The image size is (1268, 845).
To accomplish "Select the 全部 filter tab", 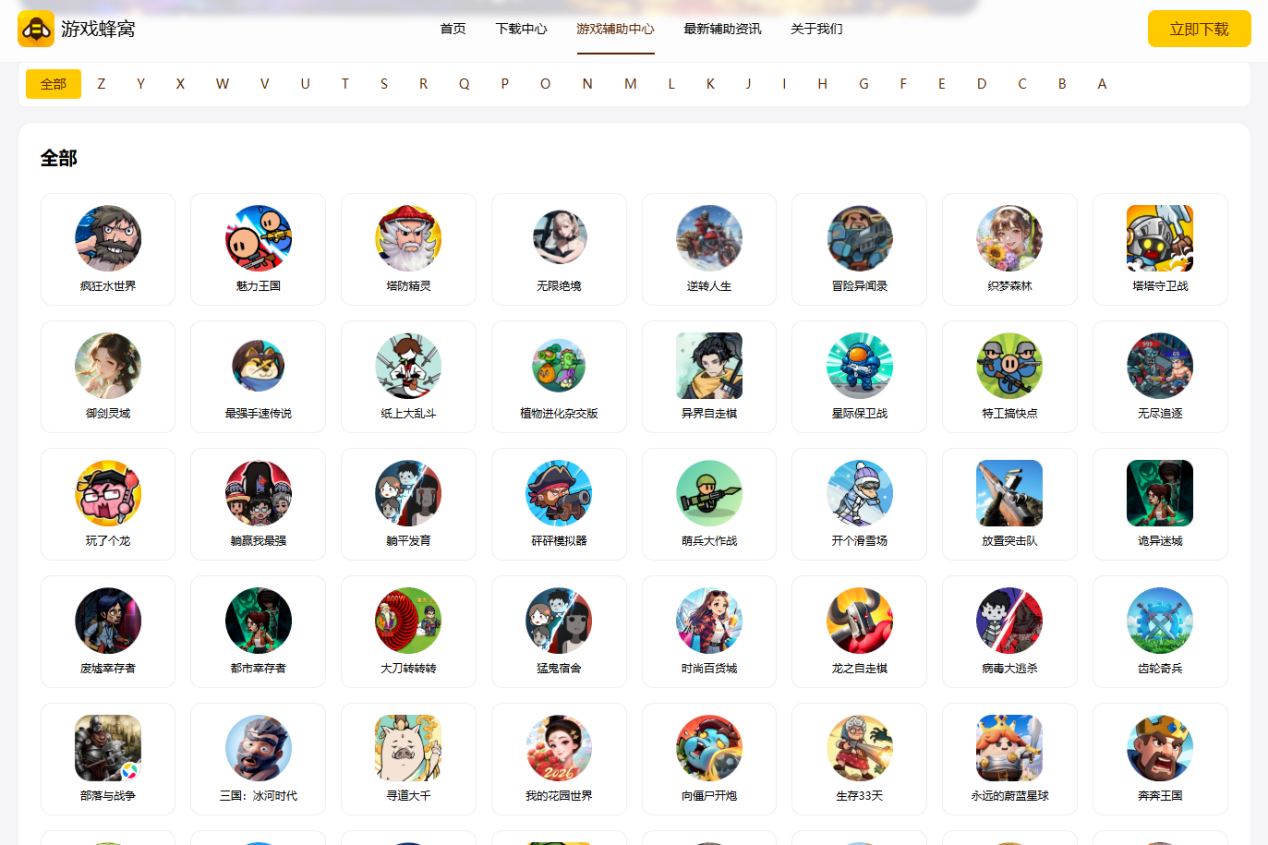I will 53,84.
